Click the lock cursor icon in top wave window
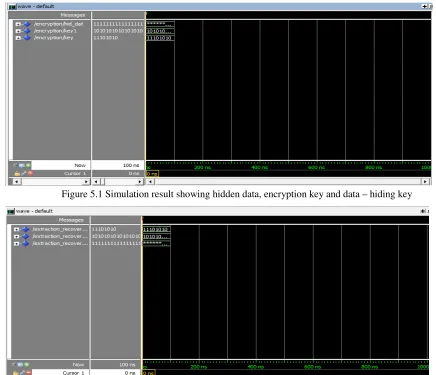 tap(17, 173)
